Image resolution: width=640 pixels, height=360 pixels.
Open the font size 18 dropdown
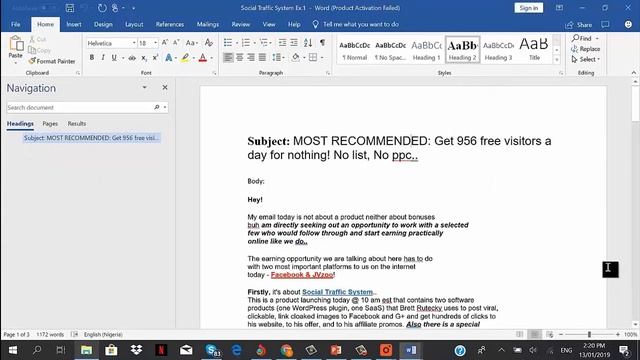156,43
